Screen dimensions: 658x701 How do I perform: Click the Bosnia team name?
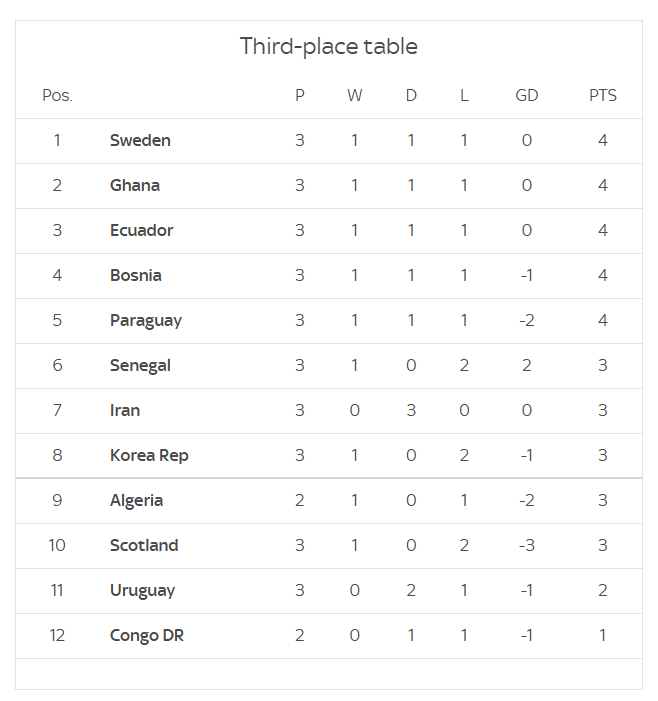pos(135,275)
